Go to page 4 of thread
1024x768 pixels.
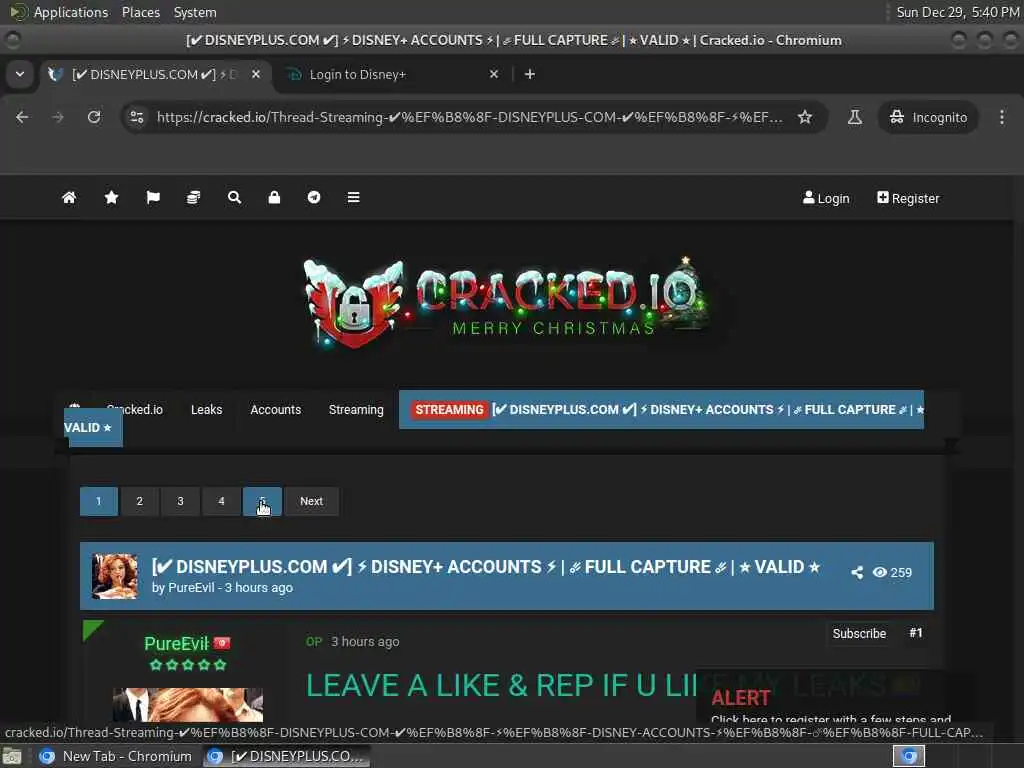click(221, 501)
